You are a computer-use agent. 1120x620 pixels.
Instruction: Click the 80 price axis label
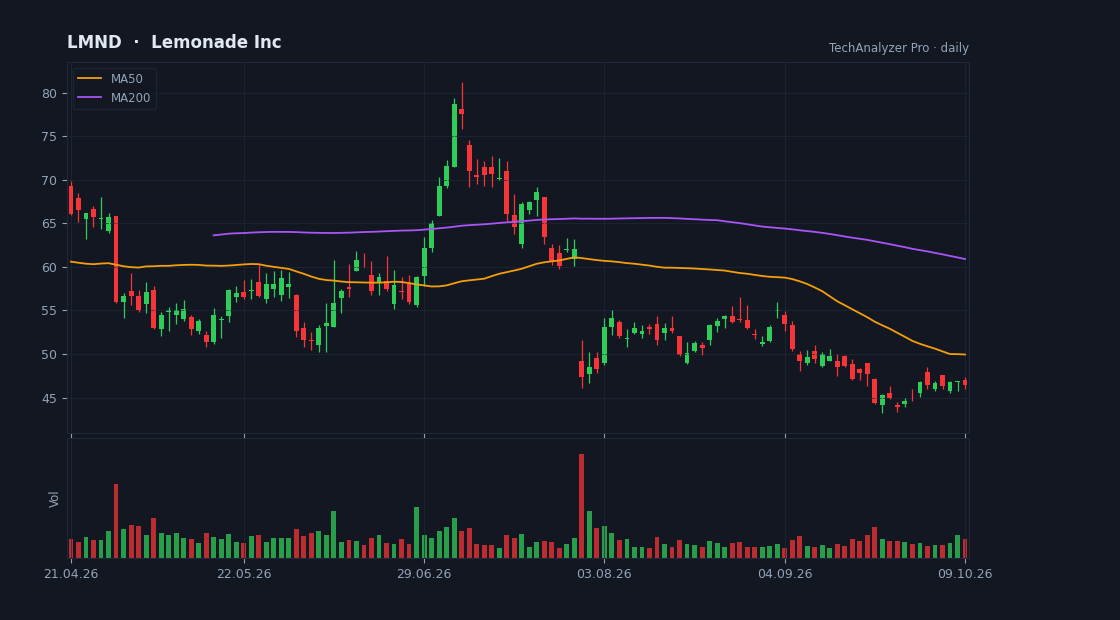tap(50, 93)
